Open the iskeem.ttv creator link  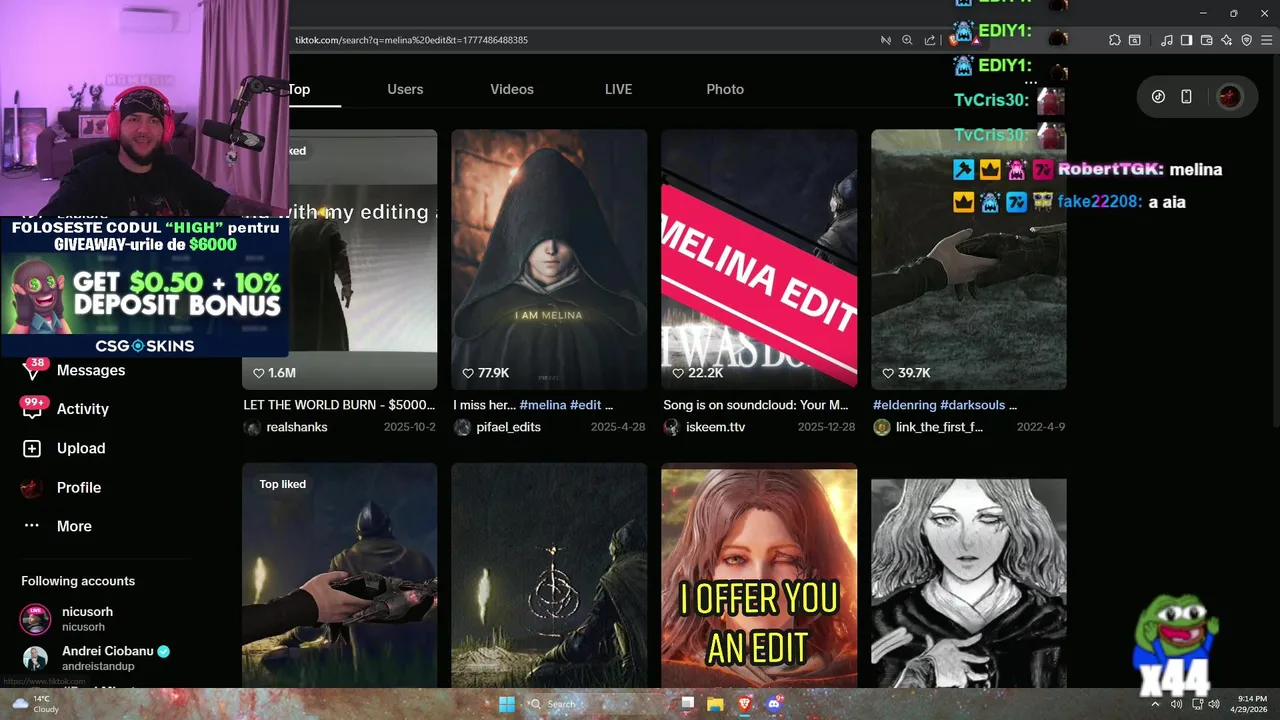click(715, 427)
